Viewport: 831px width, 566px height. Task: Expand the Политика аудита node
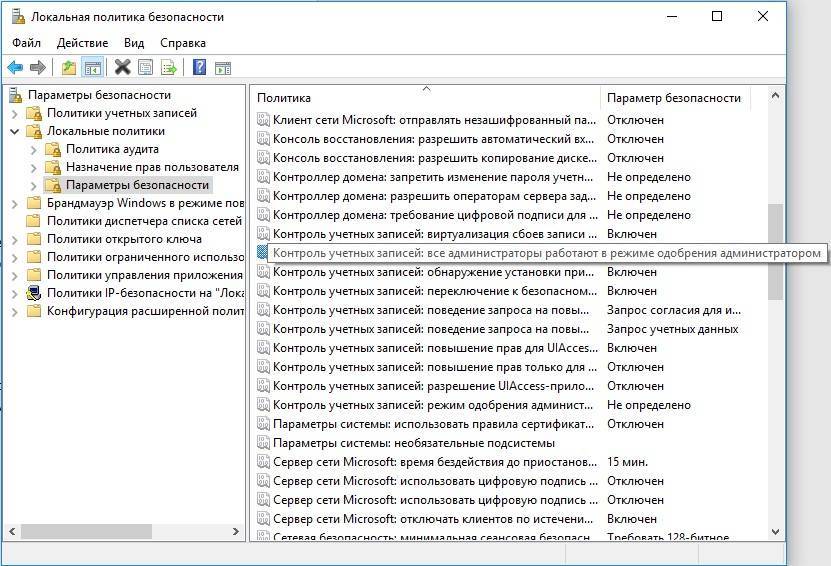coord(34,149)
